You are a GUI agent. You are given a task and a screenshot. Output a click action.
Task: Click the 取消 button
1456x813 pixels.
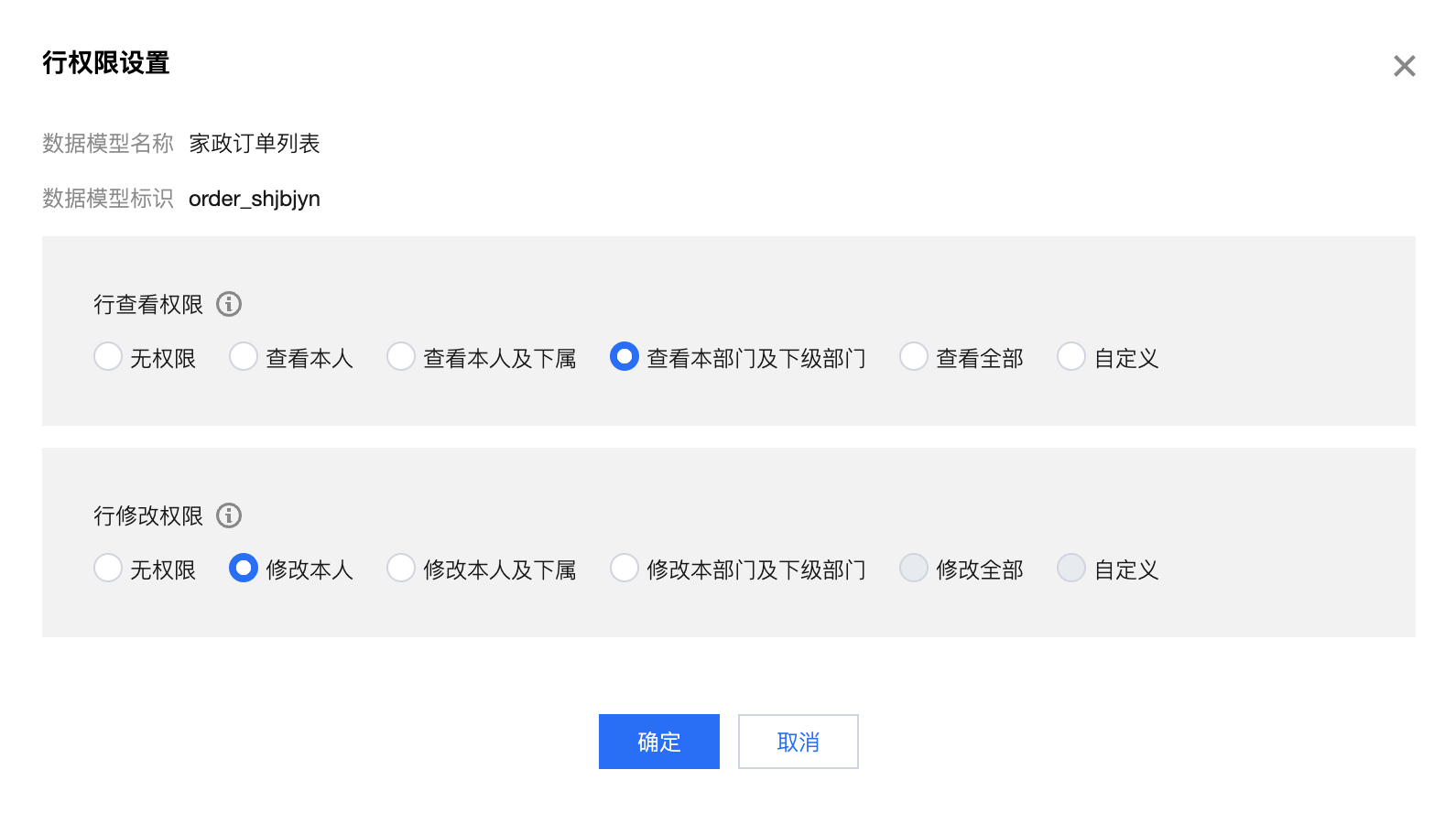(799, 742)
